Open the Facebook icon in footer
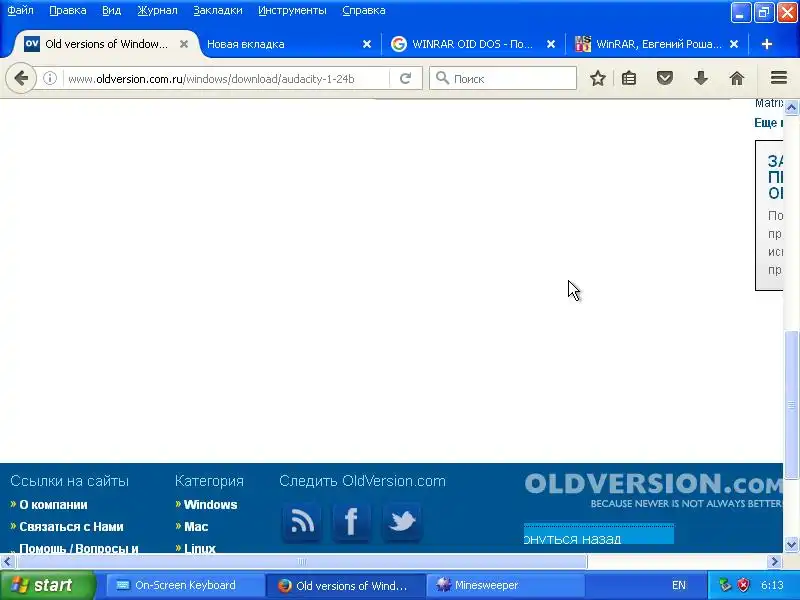The image size is (800, 600). tap(352, 522)
